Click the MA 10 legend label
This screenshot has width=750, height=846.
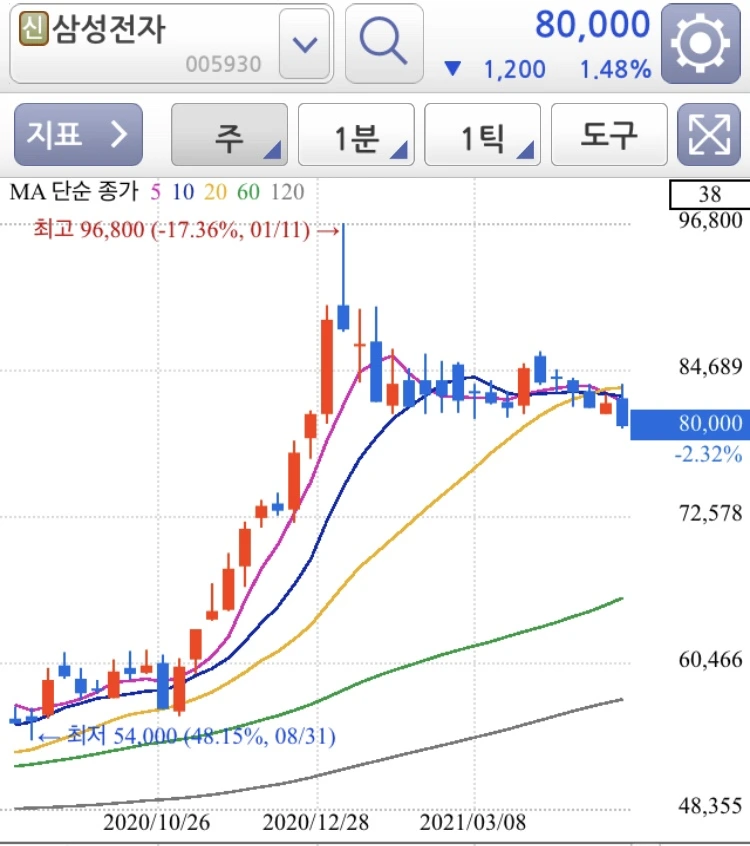click(183, 192)
